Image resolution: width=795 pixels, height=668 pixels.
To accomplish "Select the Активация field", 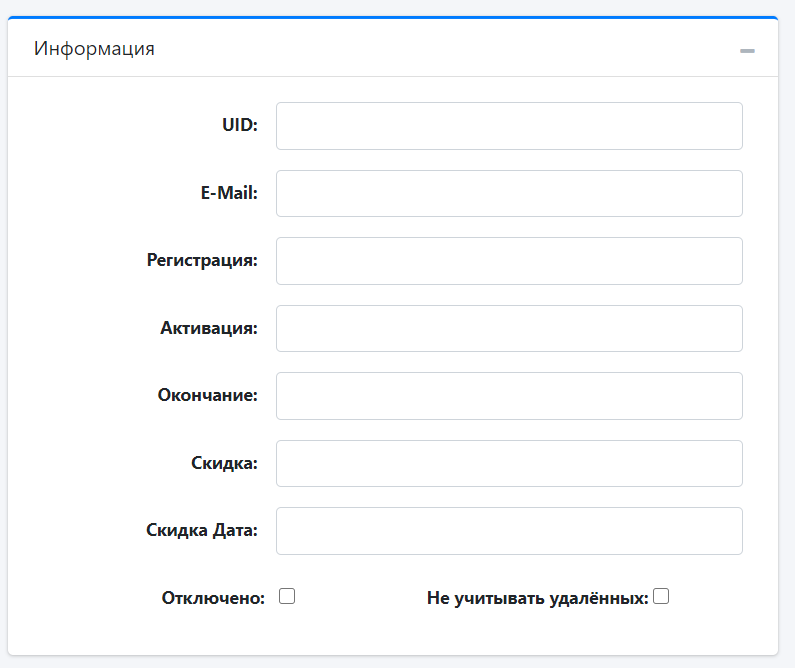I will [x=509, y=328].
